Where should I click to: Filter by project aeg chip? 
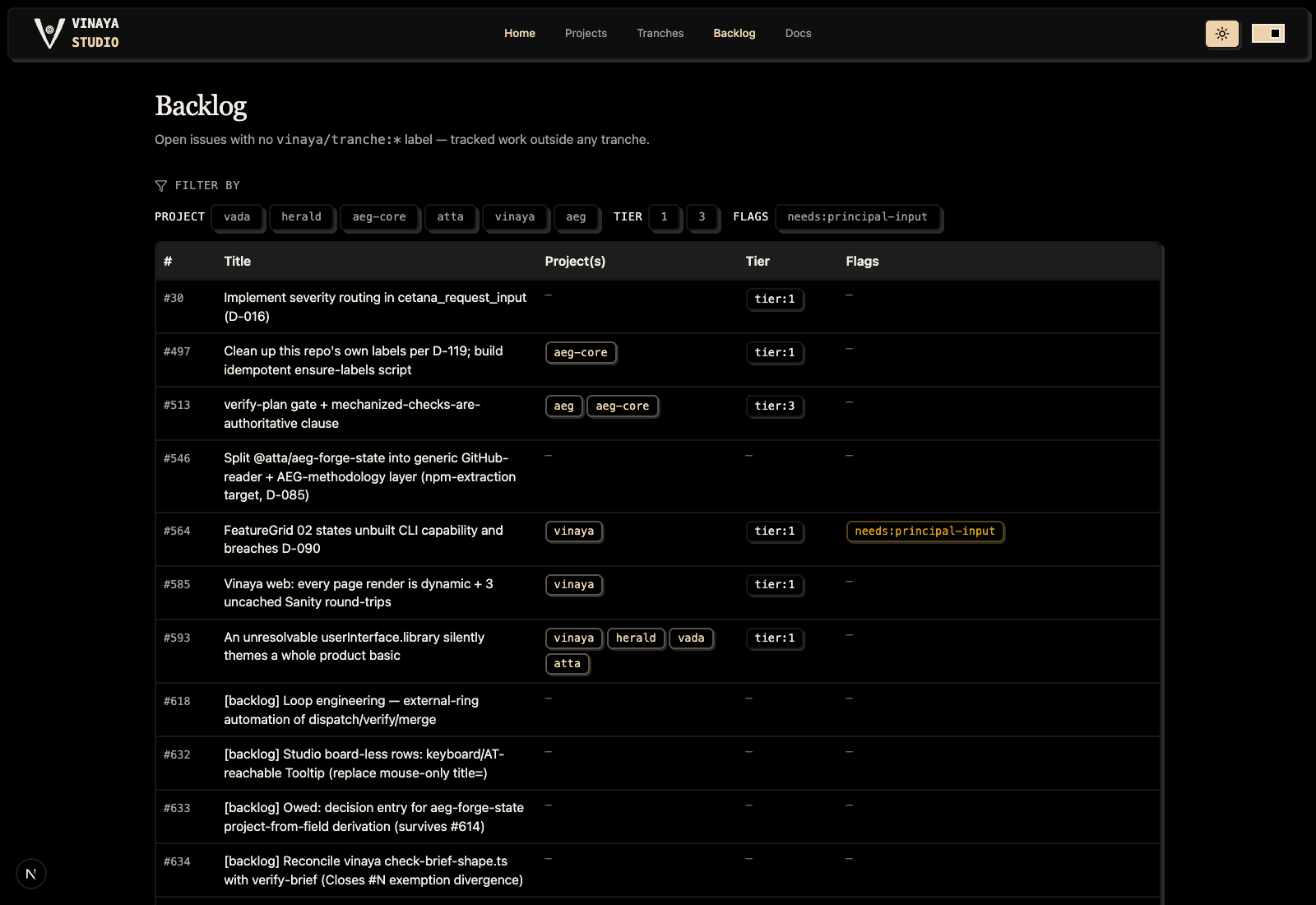576,217
